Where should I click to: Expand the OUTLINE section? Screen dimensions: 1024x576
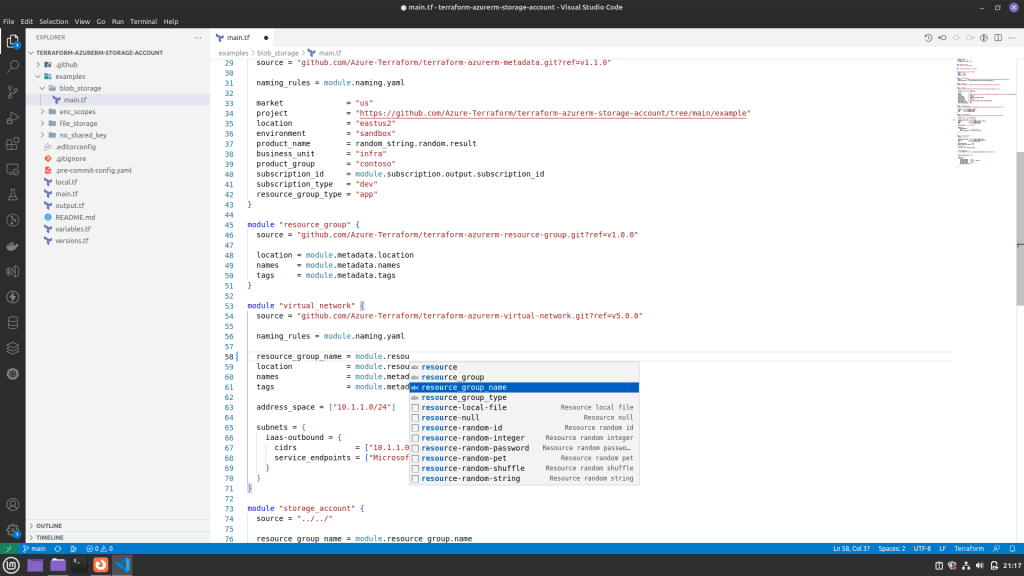click(x=49, y=525)
